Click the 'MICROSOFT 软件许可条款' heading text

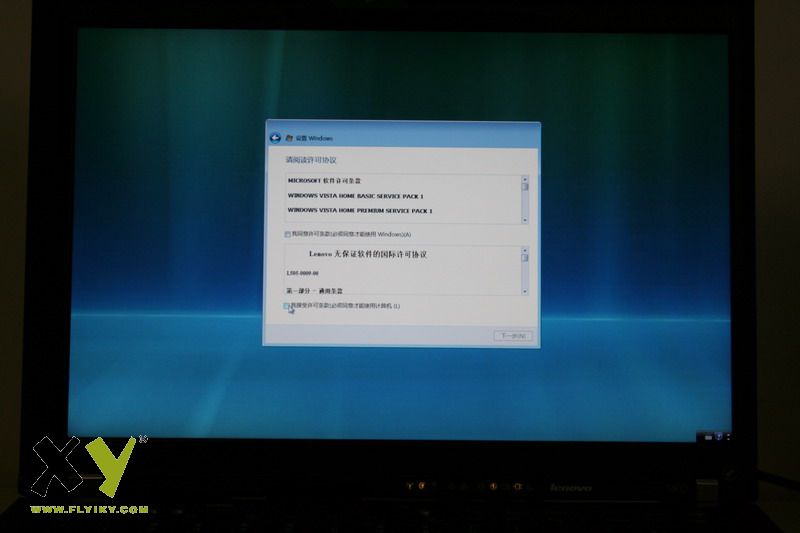coord(324,181)
